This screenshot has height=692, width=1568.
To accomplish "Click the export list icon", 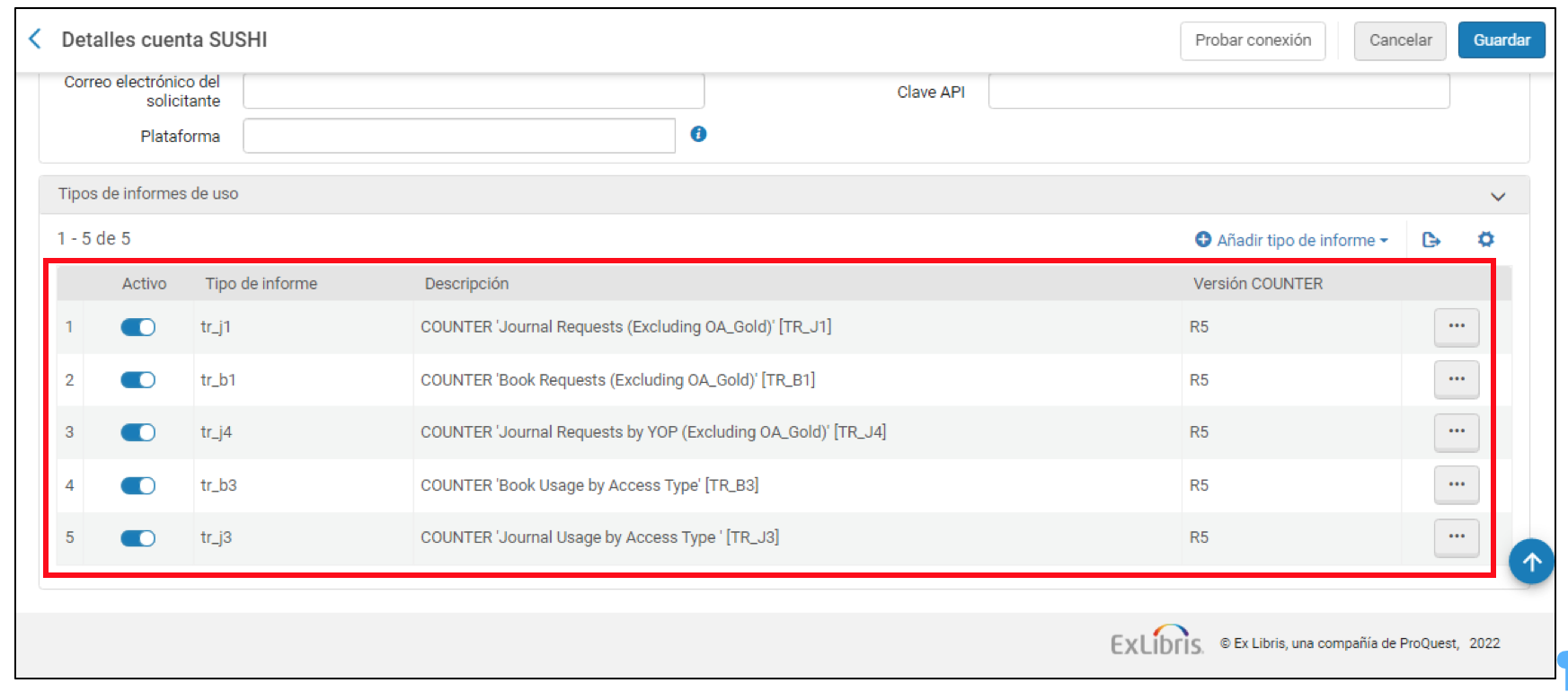I will [x=1431, y=240].
